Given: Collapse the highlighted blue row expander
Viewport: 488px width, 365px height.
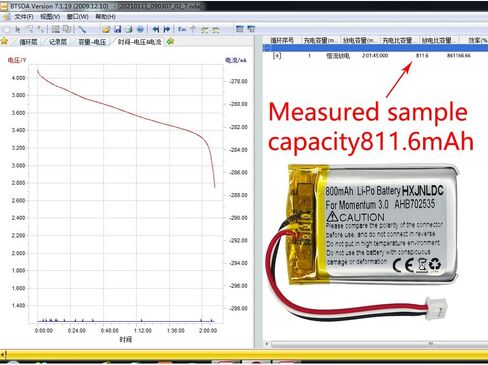Looking at the screenshot, I should click(267, 49).
